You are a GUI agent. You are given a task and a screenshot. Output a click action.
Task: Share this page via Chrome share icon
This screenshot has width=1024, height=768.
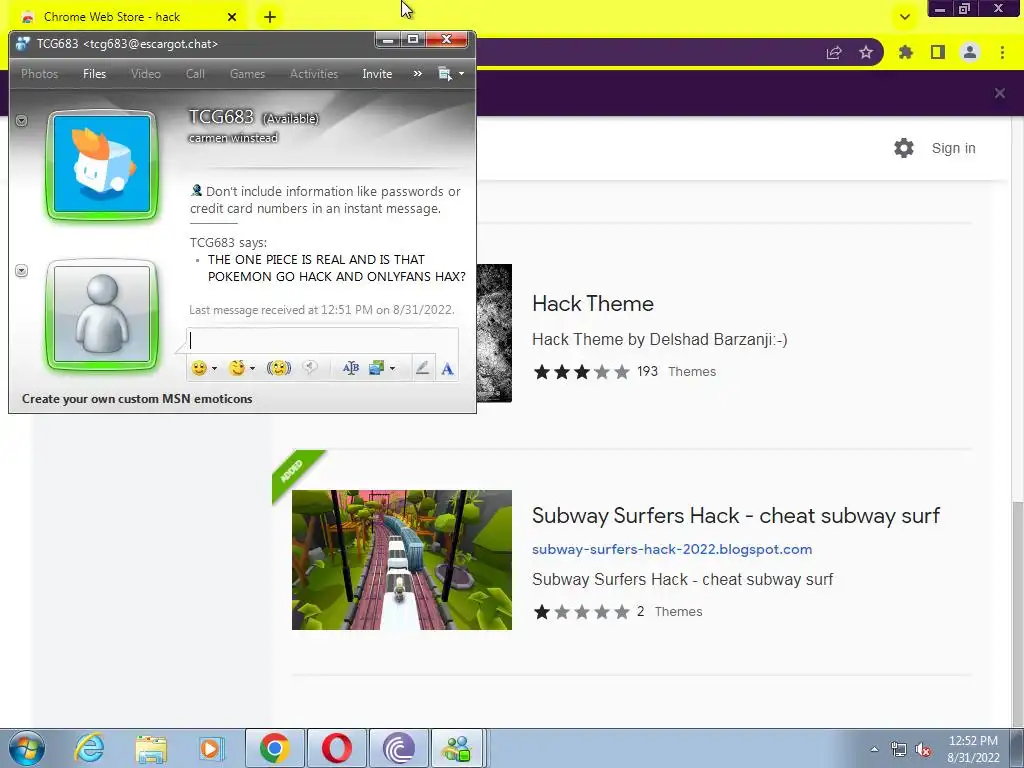click(834, 52)
